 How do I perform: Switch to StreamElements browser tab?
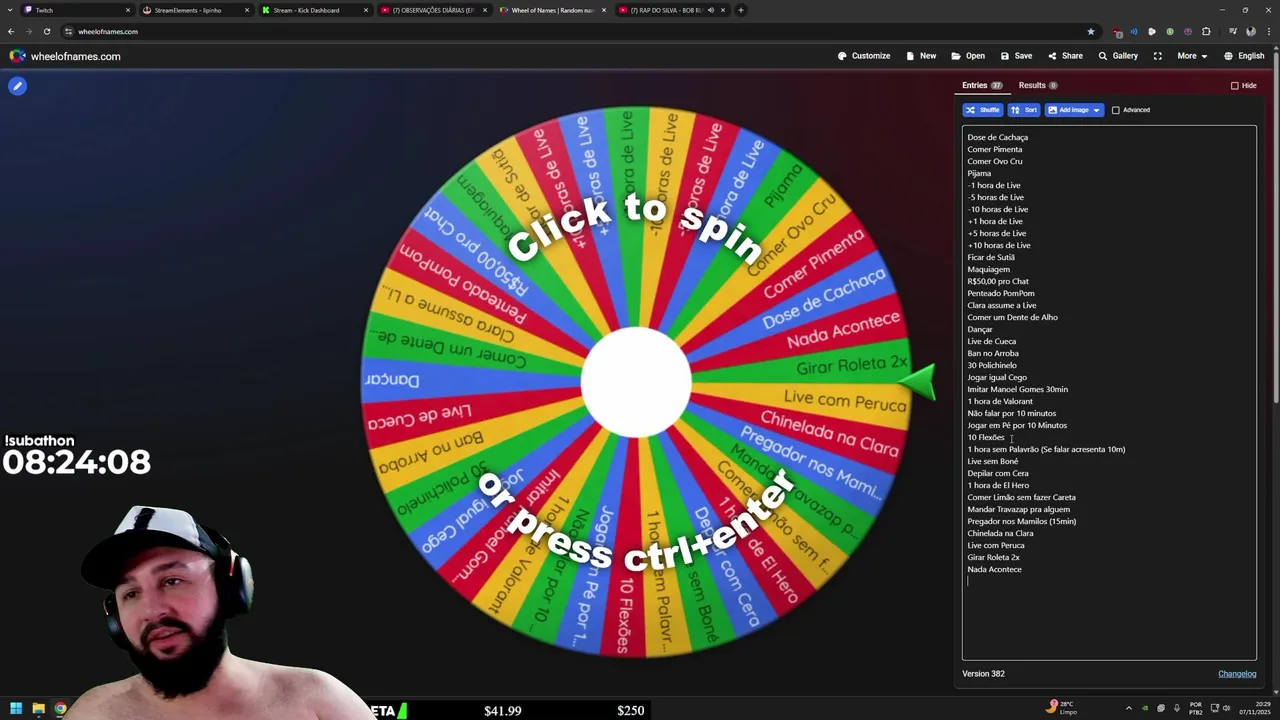coord(195,10)
